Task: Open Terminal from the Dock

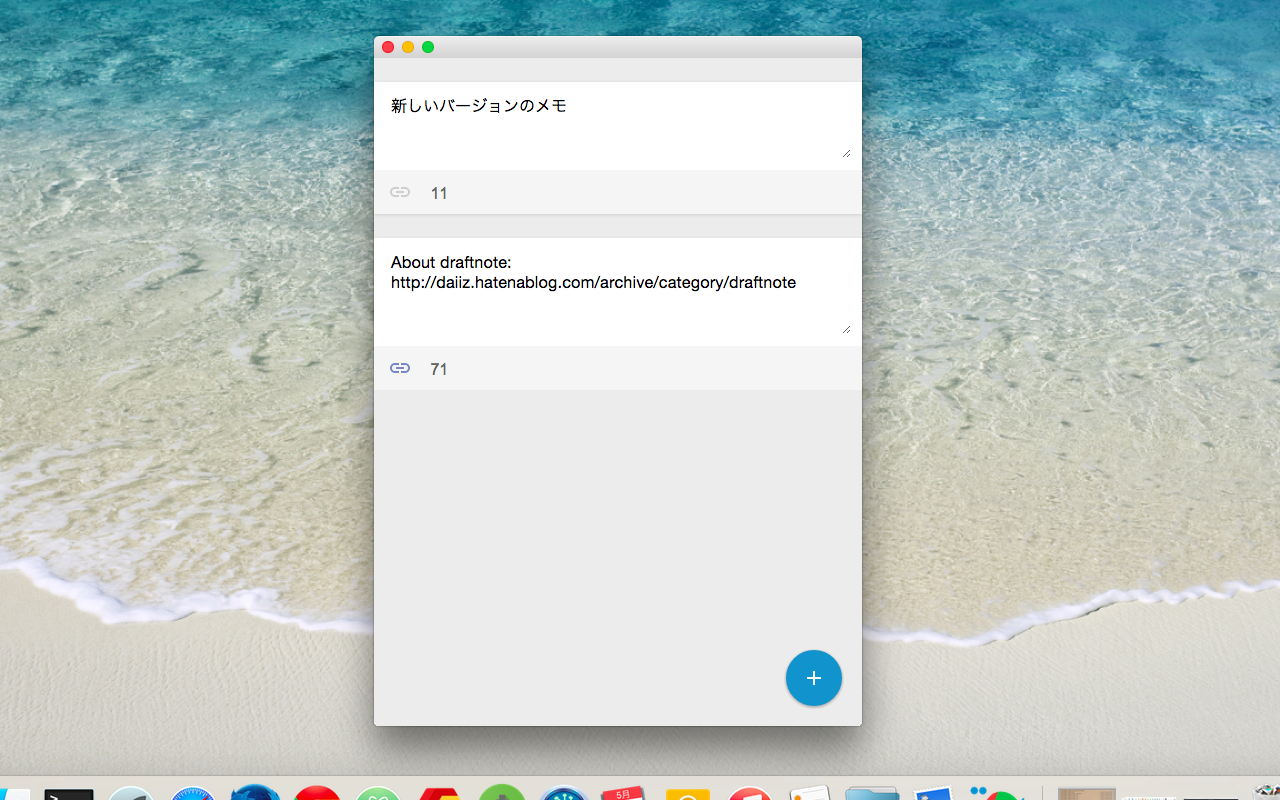Action: 69,794
